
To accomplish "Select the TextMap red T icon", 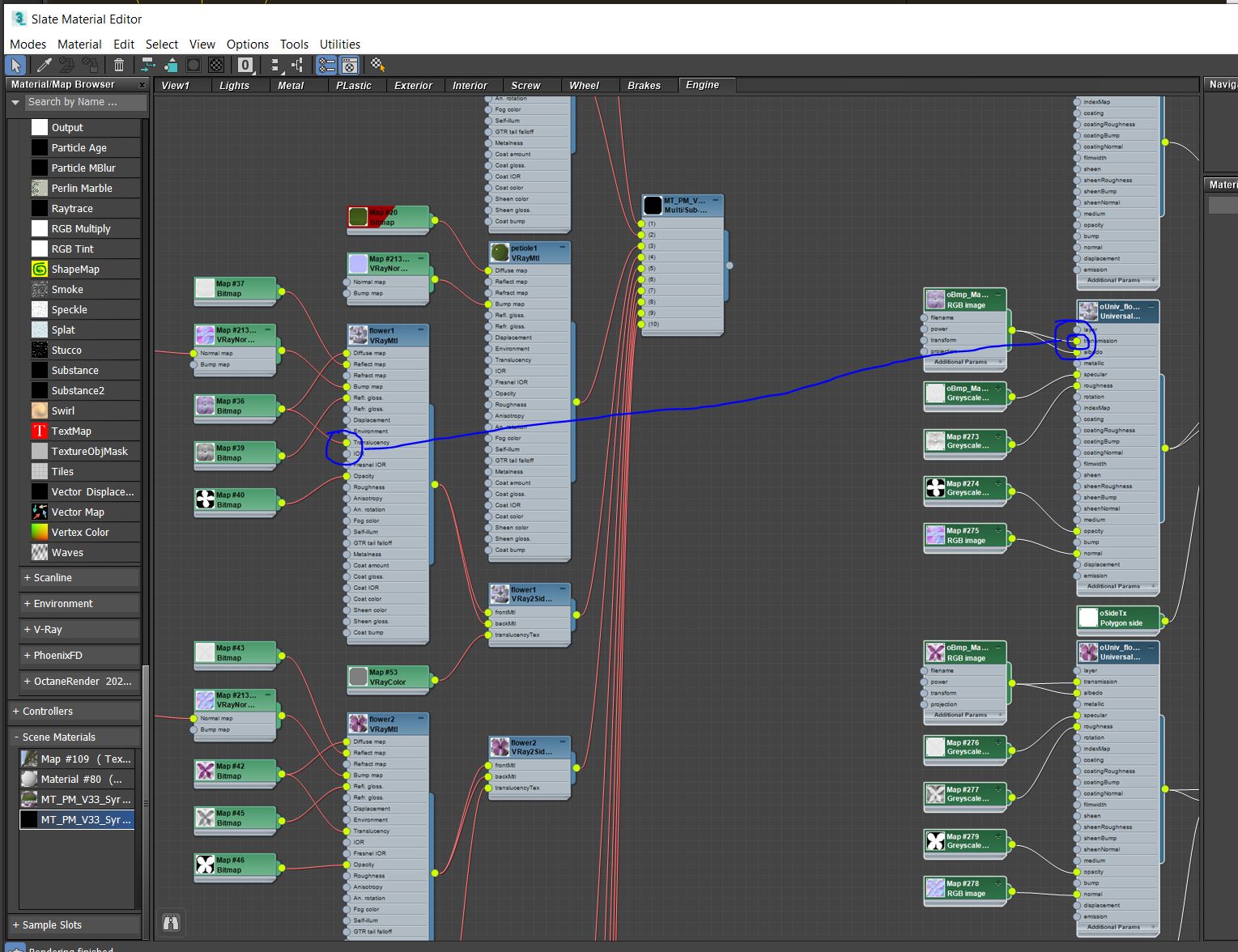I will [x=40, y=431].
